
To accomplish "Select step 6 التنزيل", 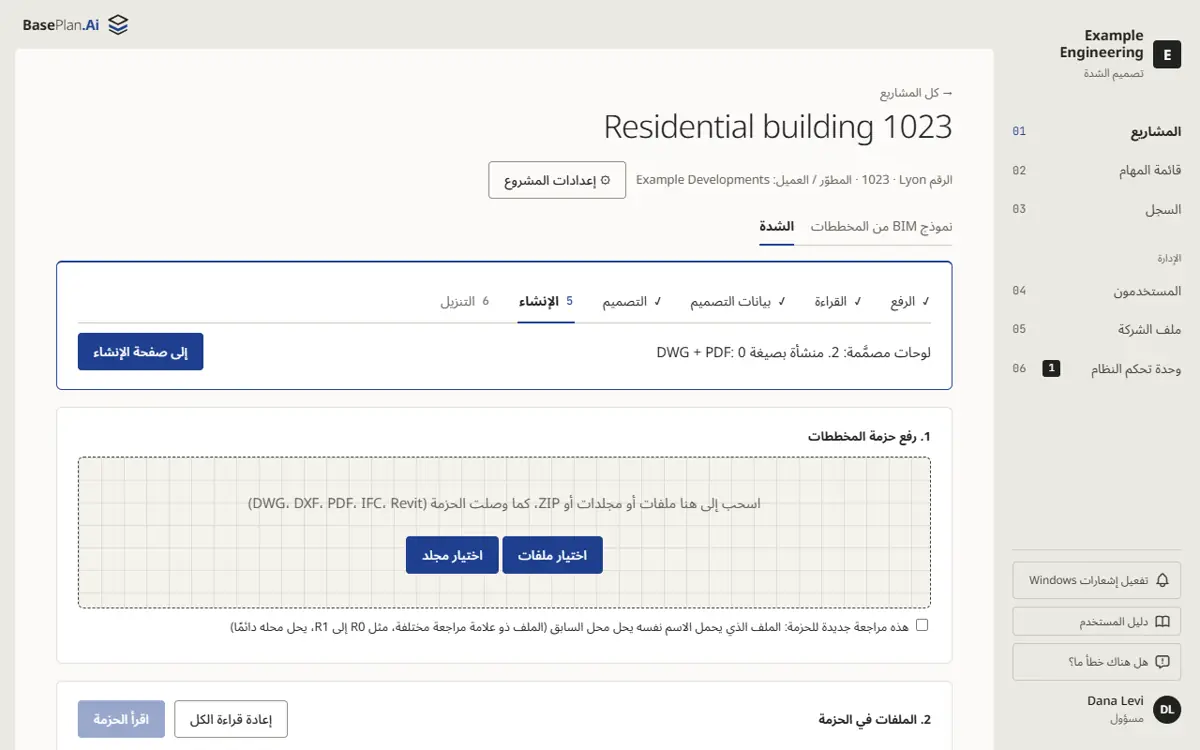I will pyautogui.click(x=465, y=301).
